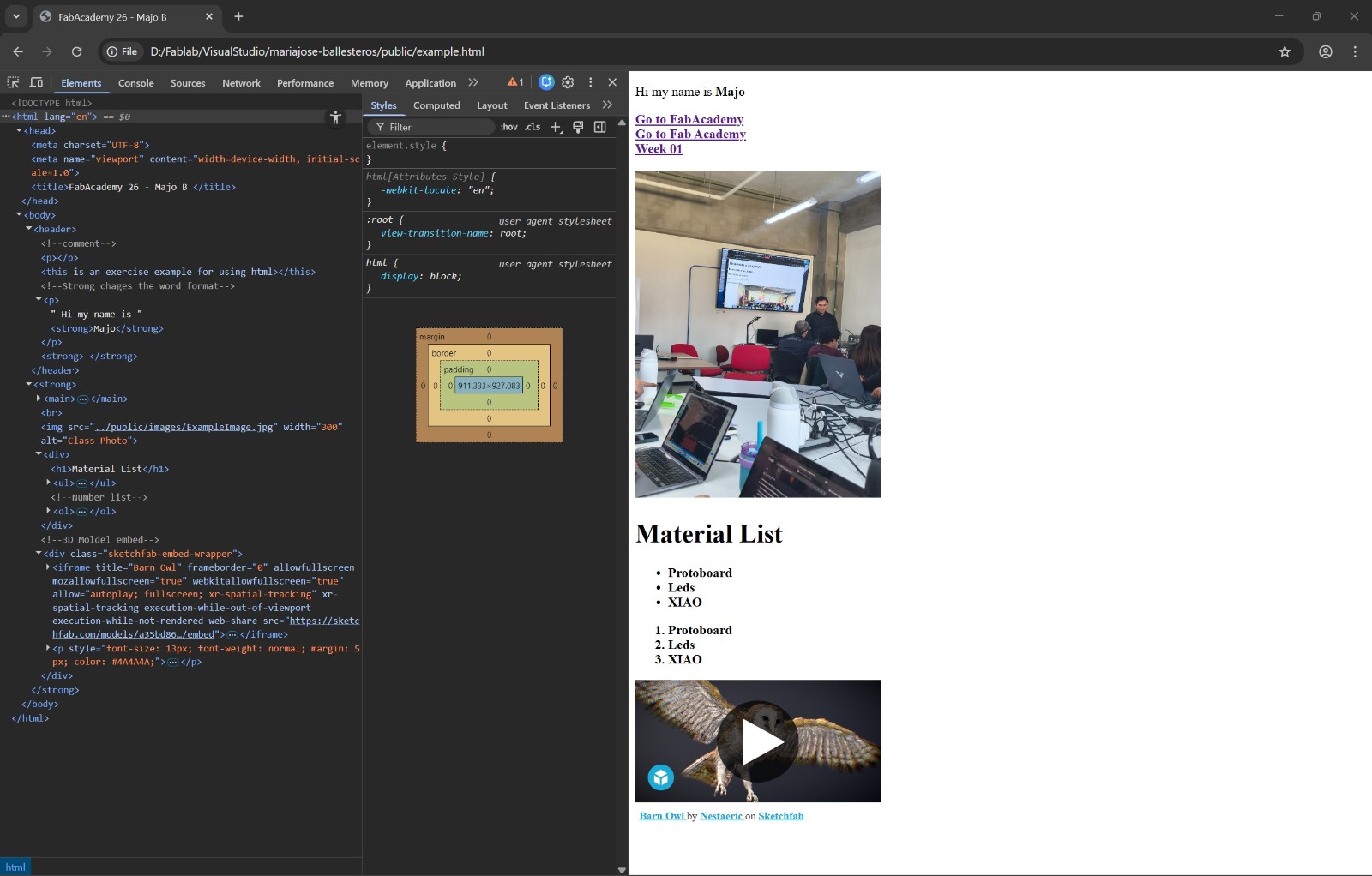Open the rendering emulations paintbrush icon
1372x876 pixels.
click(578, 127)
